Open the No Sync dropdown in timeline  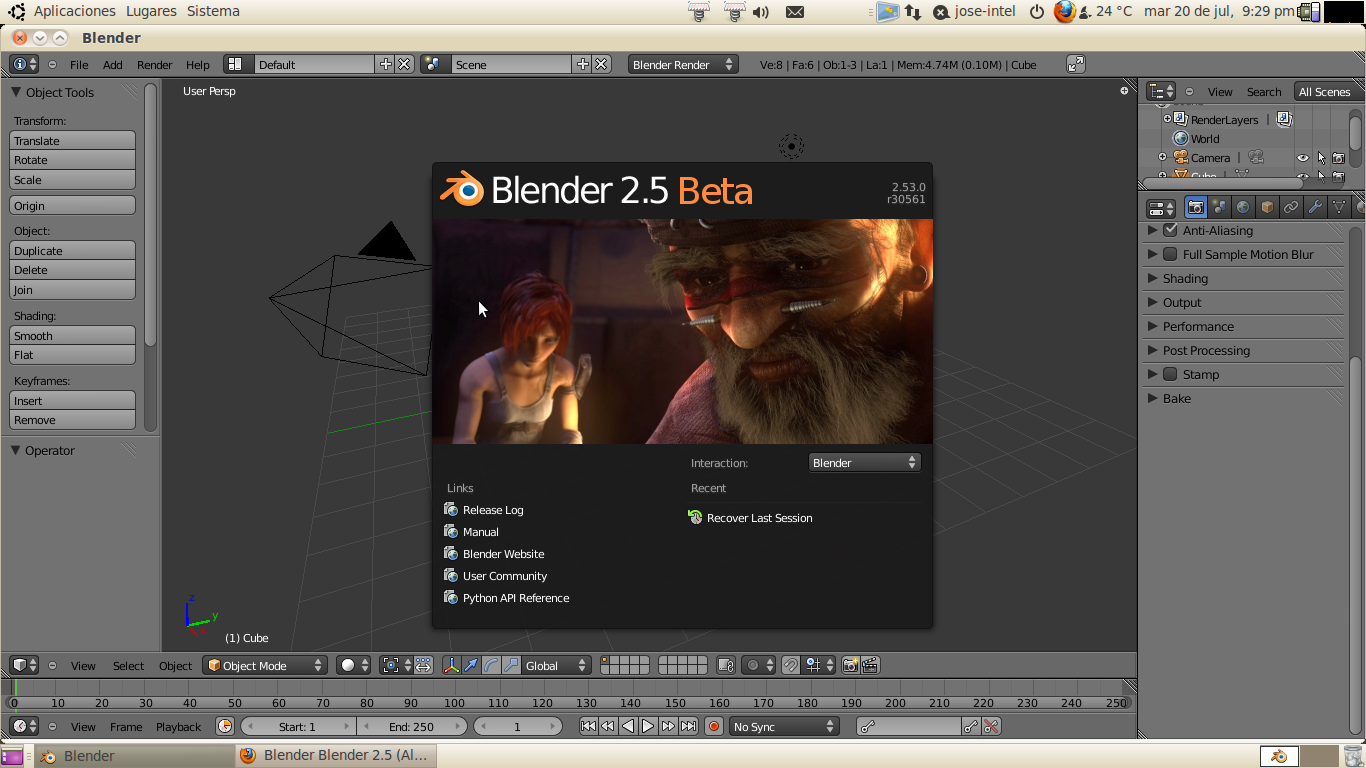[x=784, y=726]
